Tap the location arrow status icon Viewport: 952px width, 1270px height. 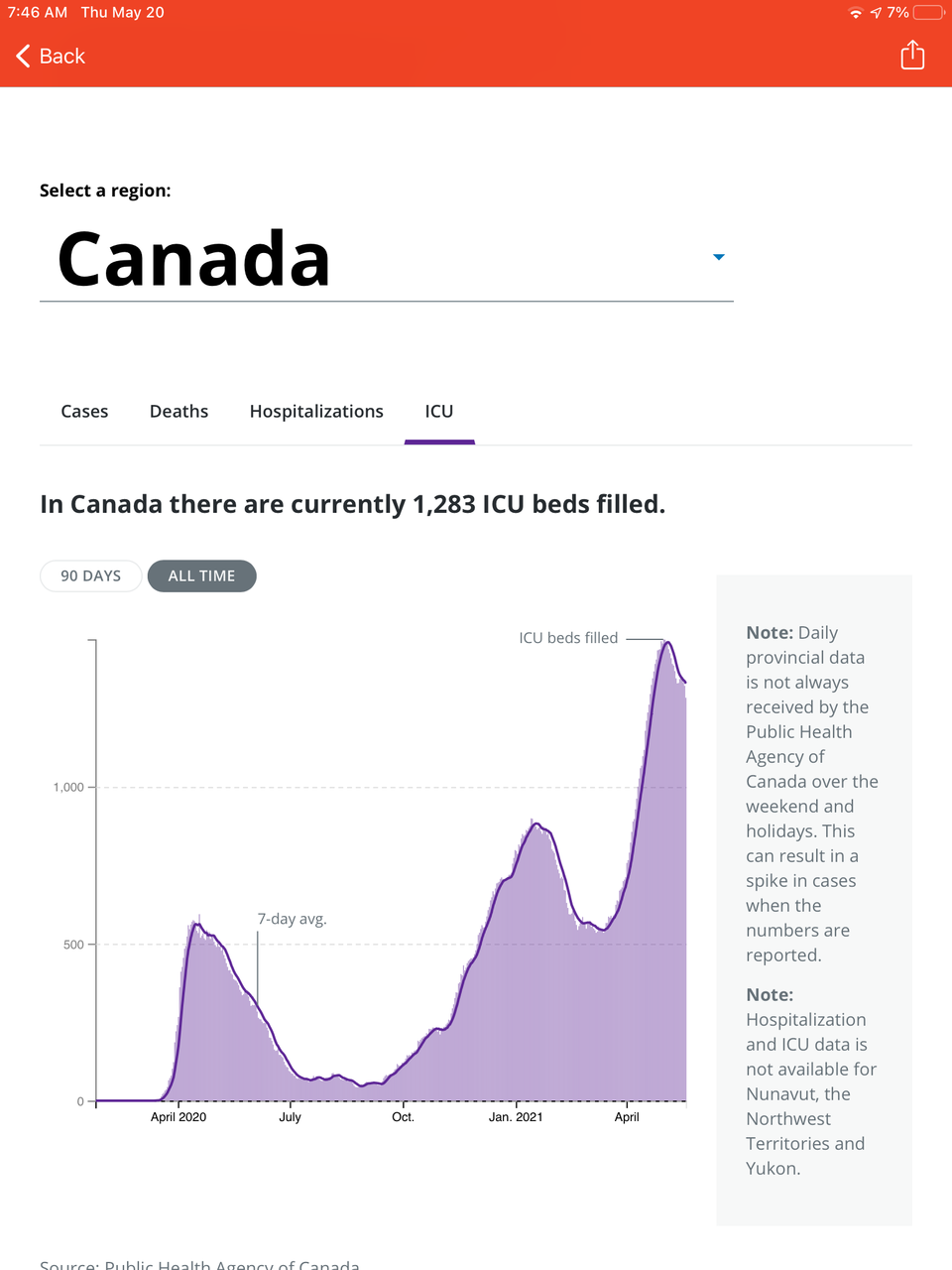click(876, 13)
